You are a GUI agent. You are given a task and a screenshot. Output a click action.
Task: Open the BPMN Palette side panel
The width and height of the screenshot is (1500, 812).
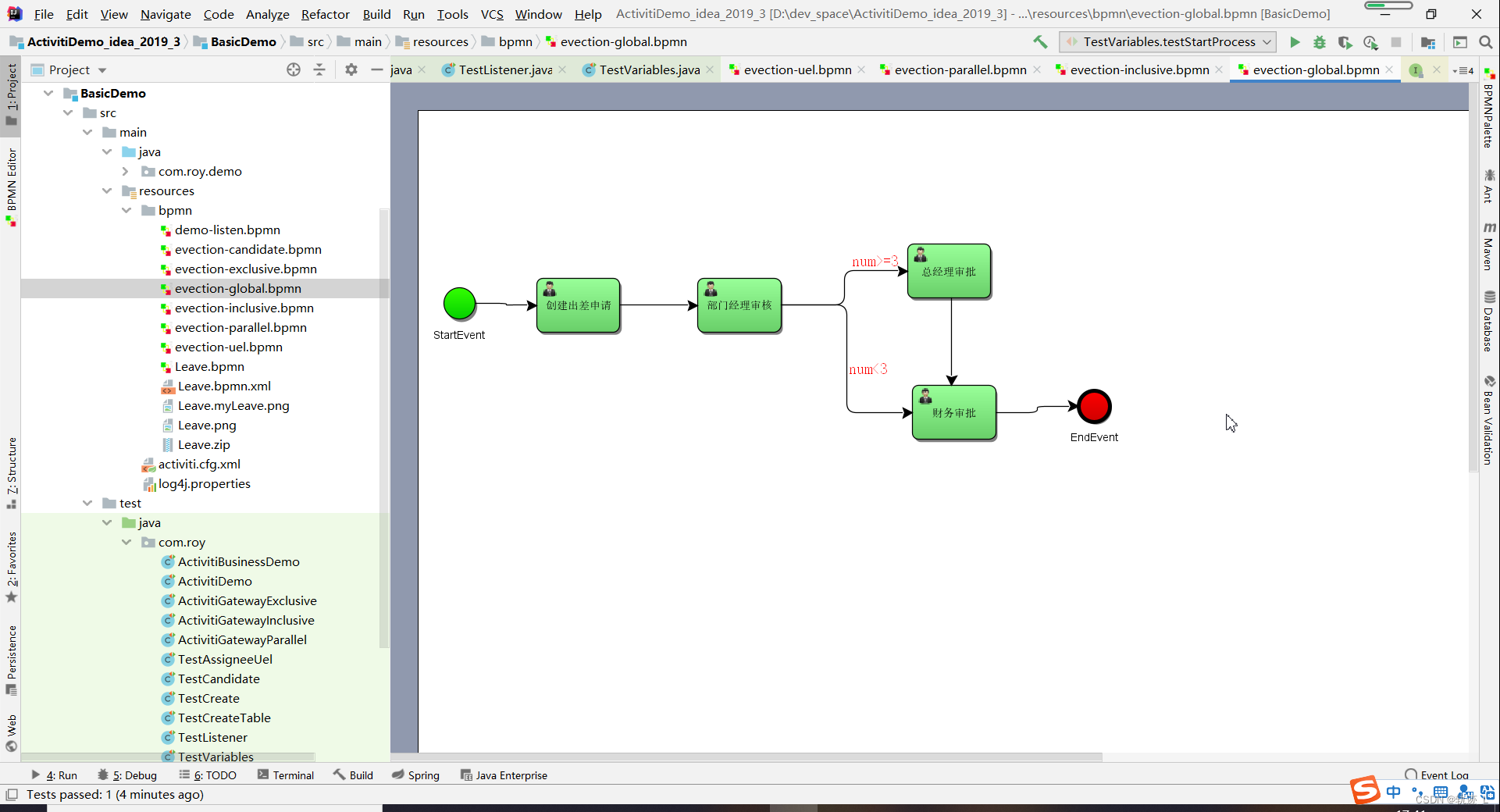[x=1489, y=109]
